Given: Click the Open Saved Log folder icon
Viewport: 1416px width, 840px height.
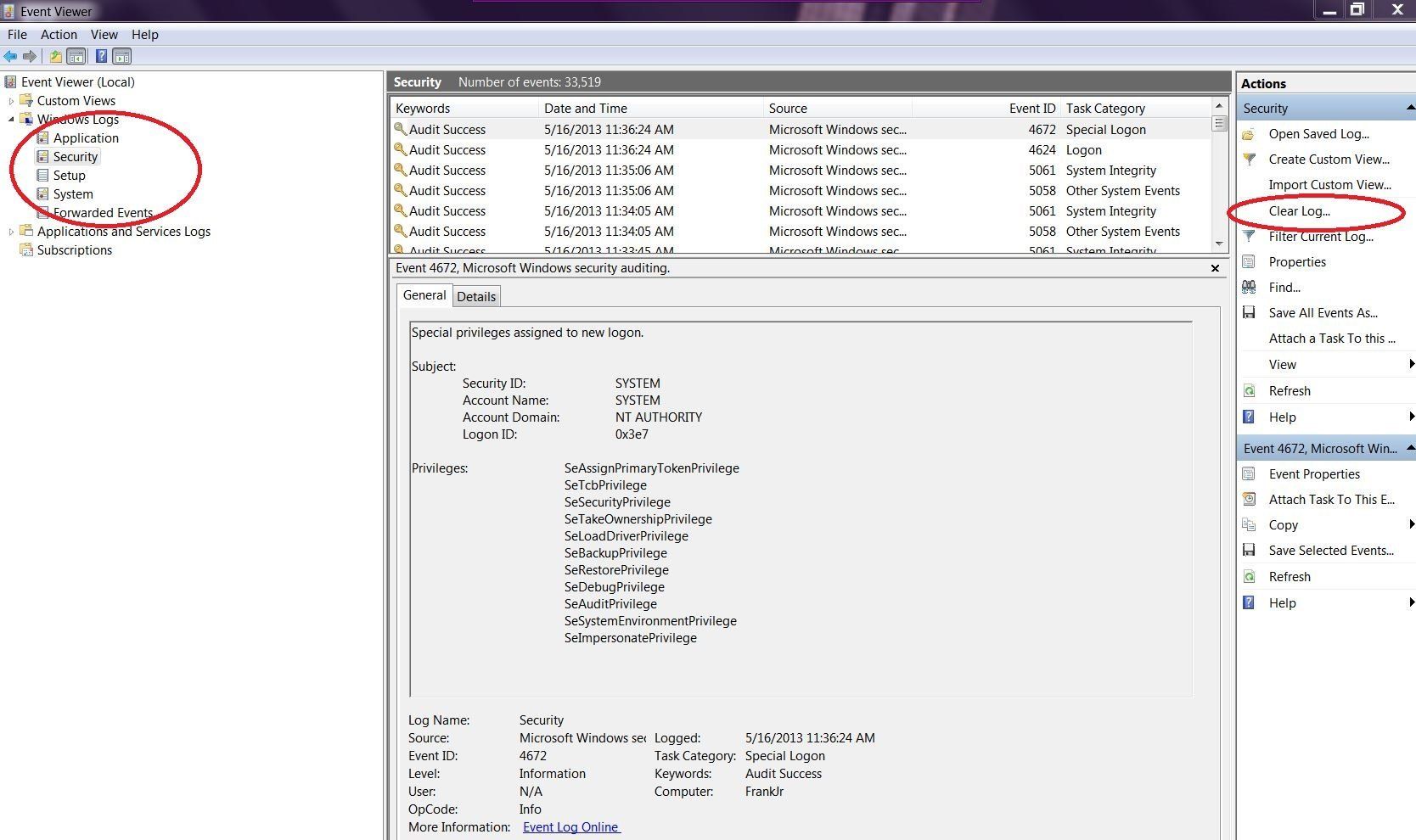Looking at the screenshot, I should (1249, 134).
